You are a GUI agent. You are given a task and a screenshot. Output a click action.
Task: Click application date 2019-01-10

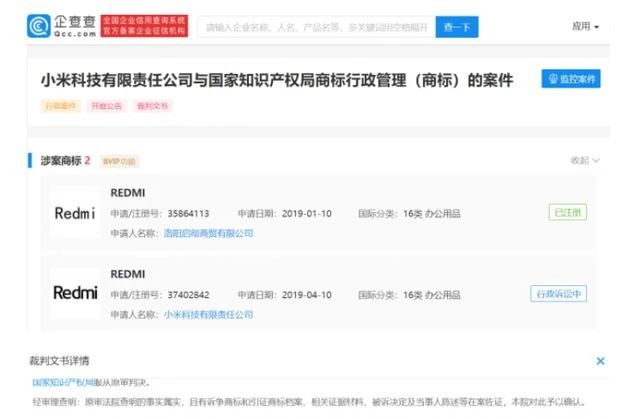point(307,213)
